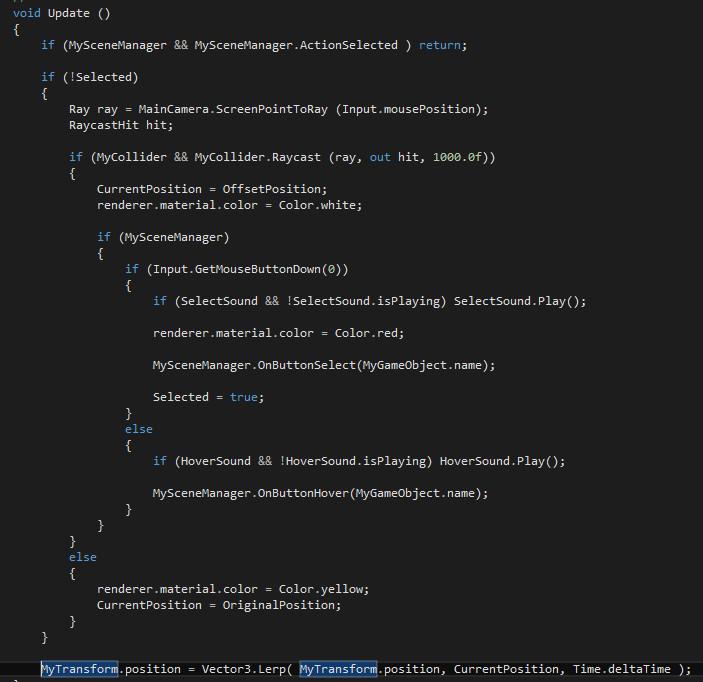703x682 pixels.
Task: Click the 'out' keyword in Raycast call
Action: pyautogui.click(x=380, y=157)
